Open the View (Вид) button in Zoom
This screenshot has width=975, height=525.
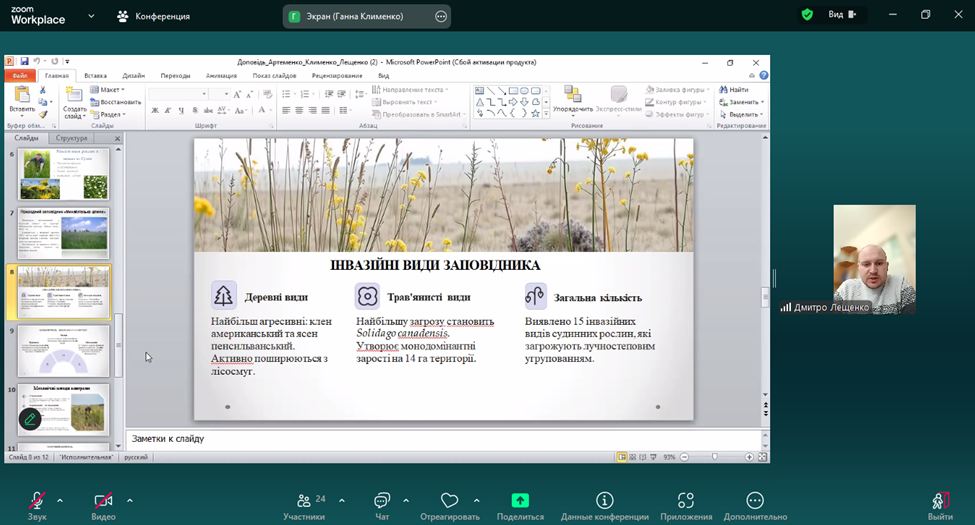(842, 14)
